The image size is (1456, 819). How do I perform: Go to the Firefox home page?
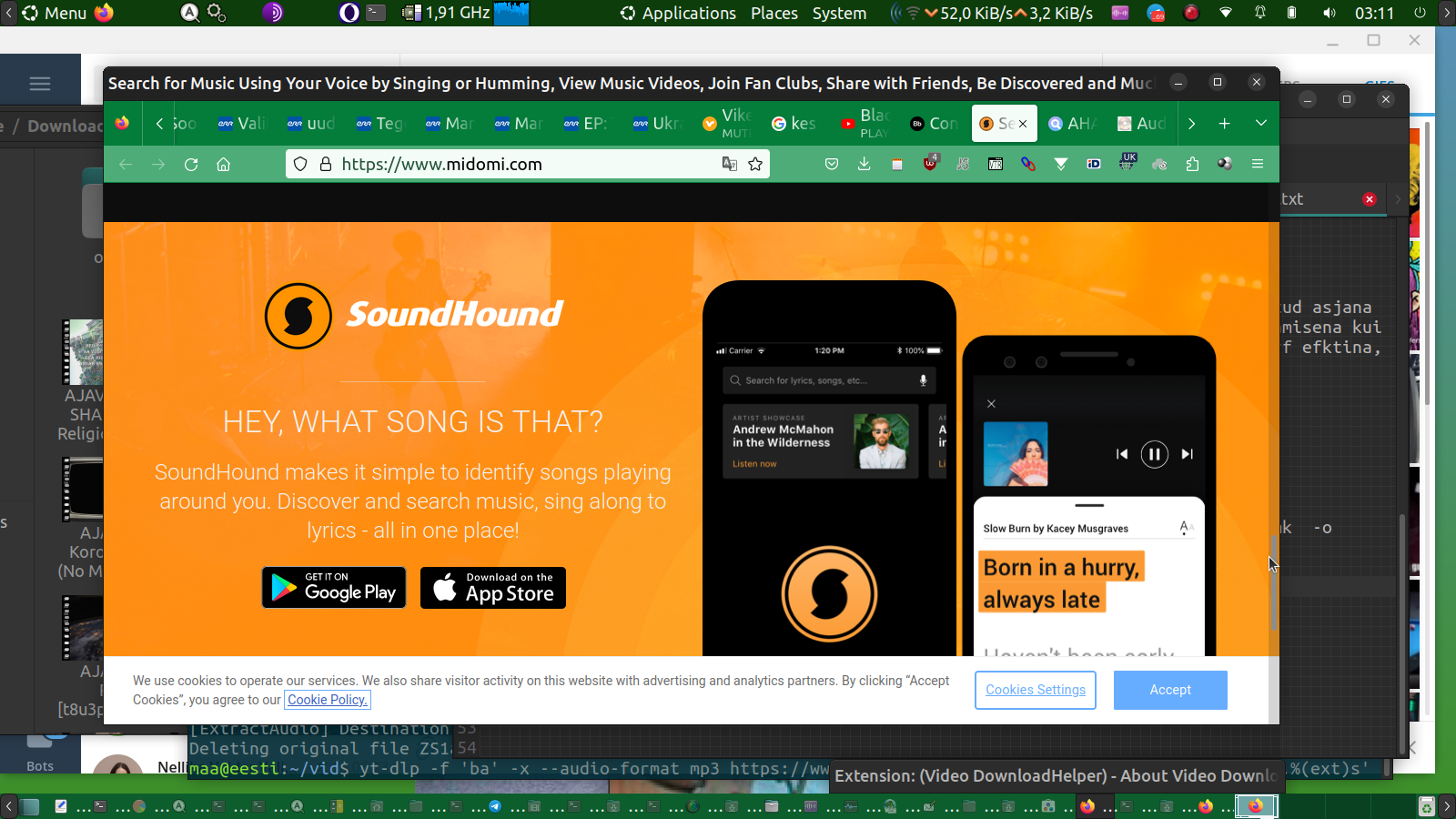coord(224,165)
